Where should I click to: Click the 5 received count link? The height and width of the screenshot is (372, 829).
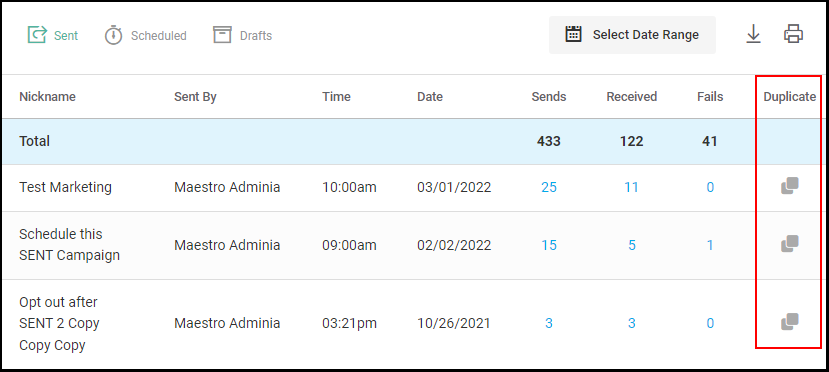coord(632,245)
